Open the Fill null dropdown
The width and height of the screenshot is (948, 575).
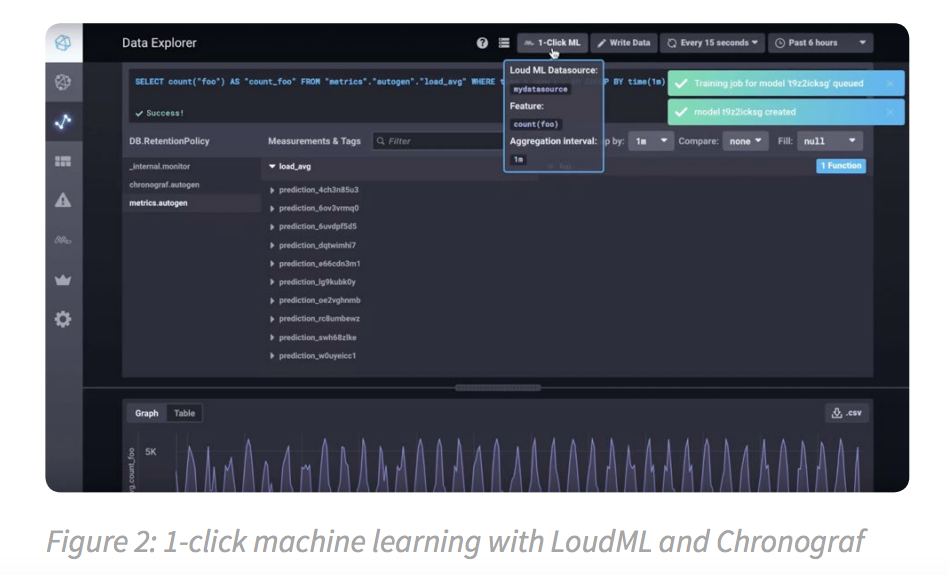830,141
